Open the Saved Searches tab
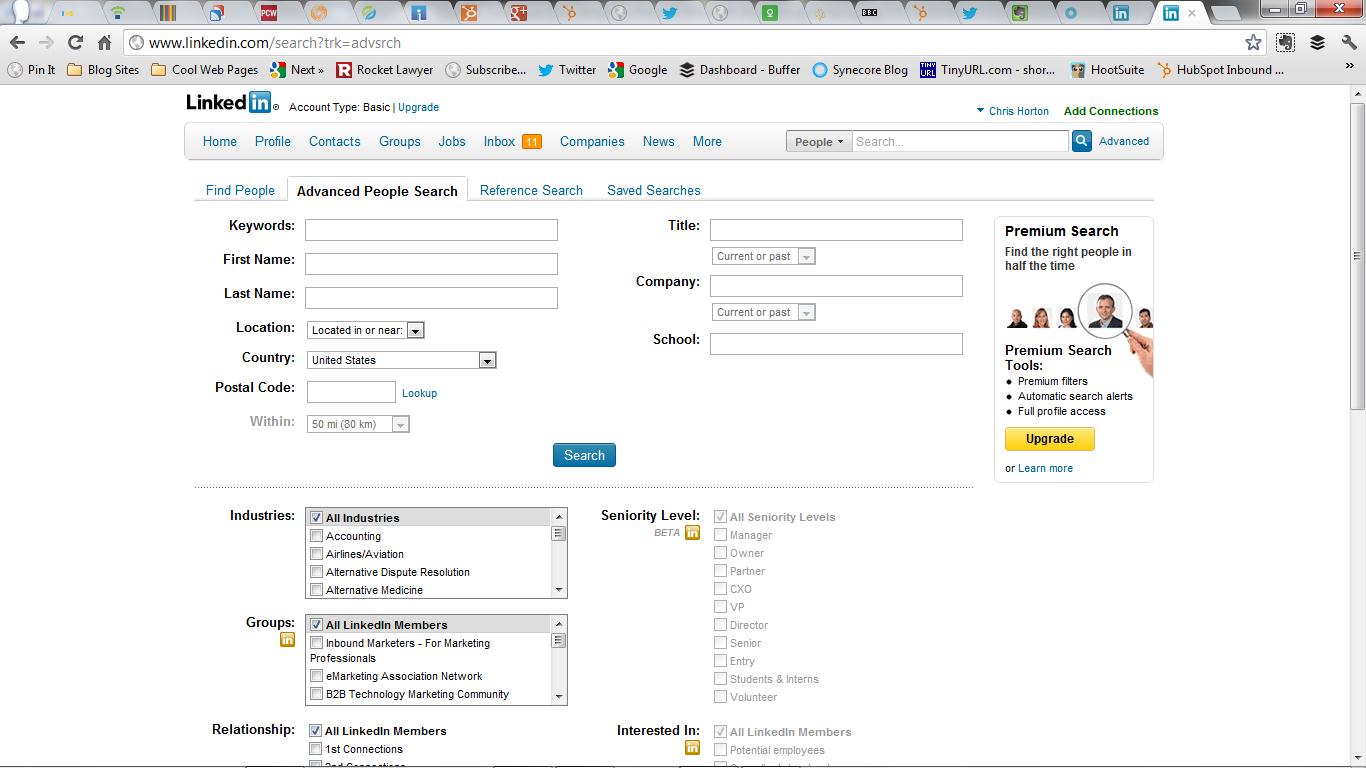This screenshot has height=768, width=1366. click(654, 190)
